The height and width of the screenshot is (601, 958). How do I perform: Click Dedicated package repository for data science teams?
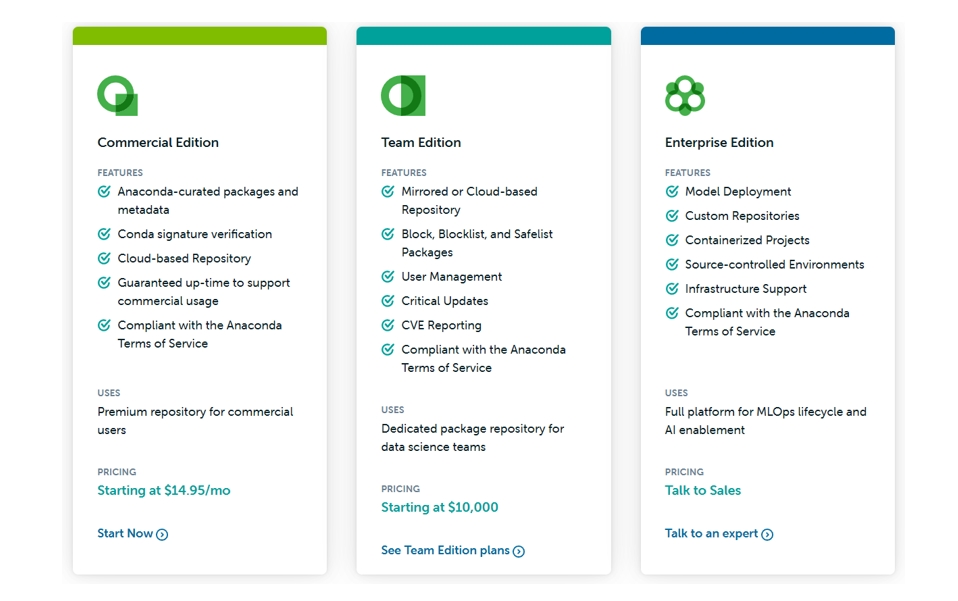click(x=473, y=438)
